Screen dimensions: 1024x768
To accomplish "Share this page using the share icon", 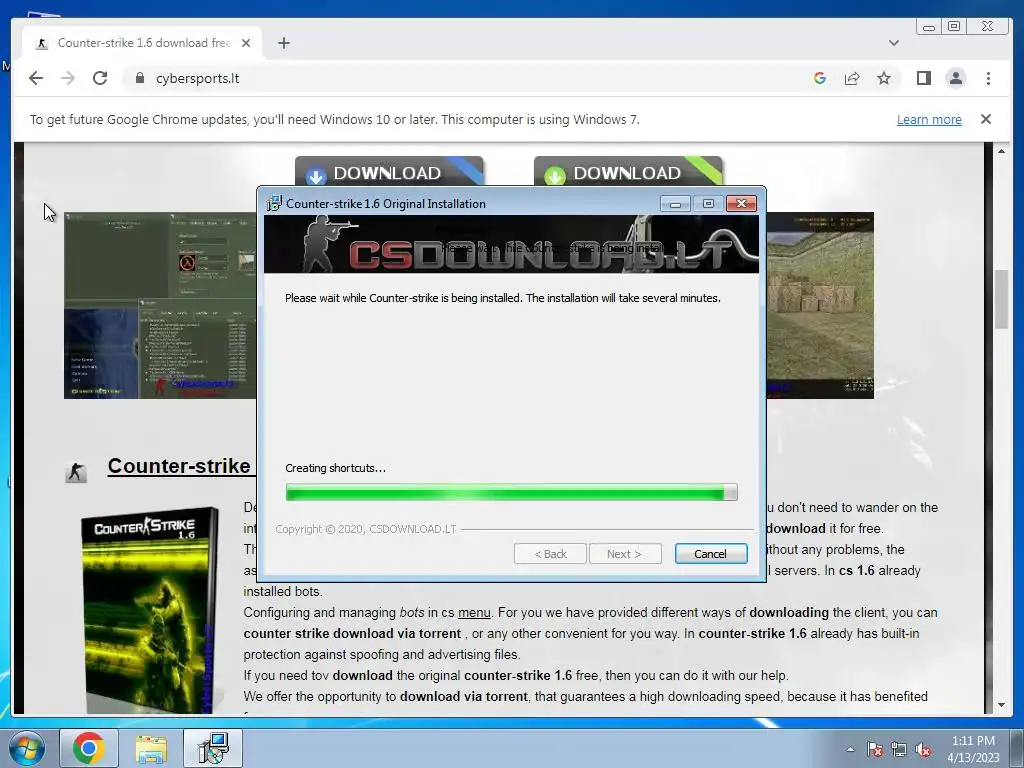I will pyautogui.click(x=852, y=78).
